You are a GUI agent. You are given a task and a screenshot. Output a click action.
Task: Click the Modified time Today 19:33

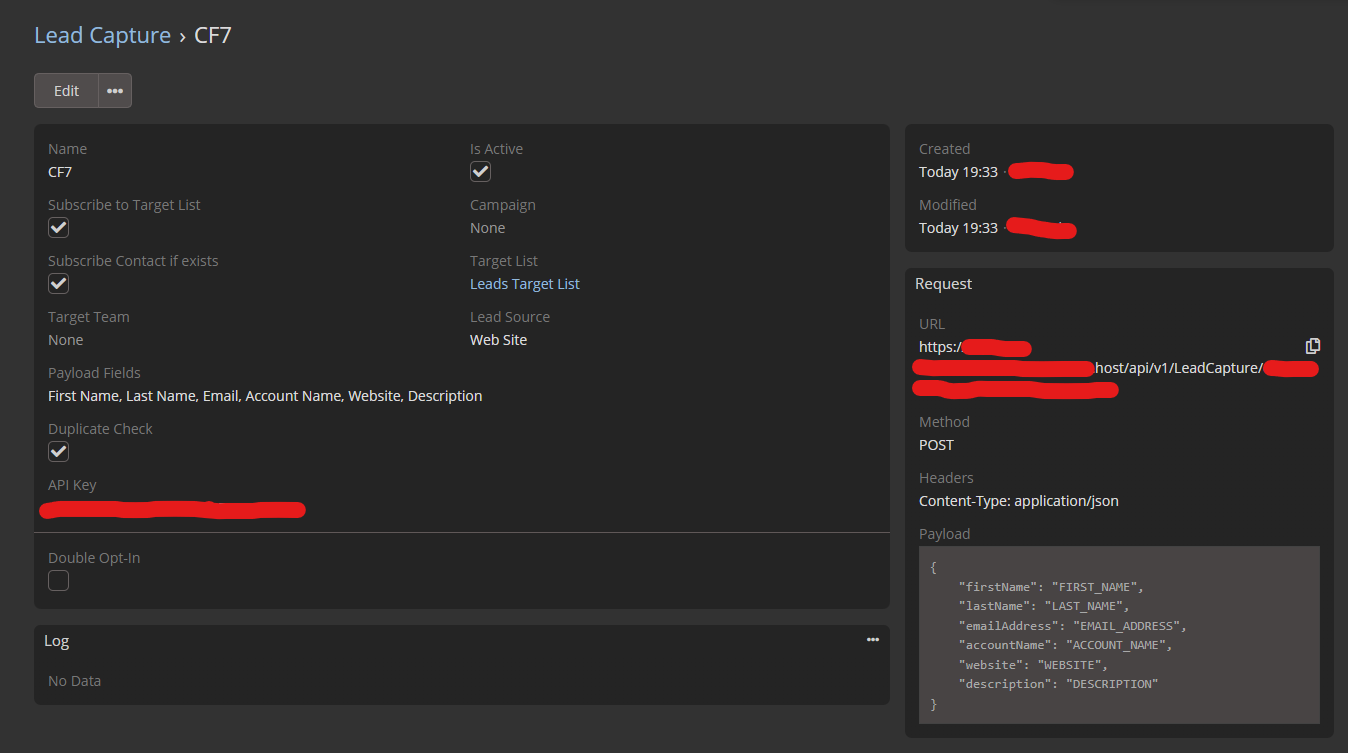click(x=958, y=228)
